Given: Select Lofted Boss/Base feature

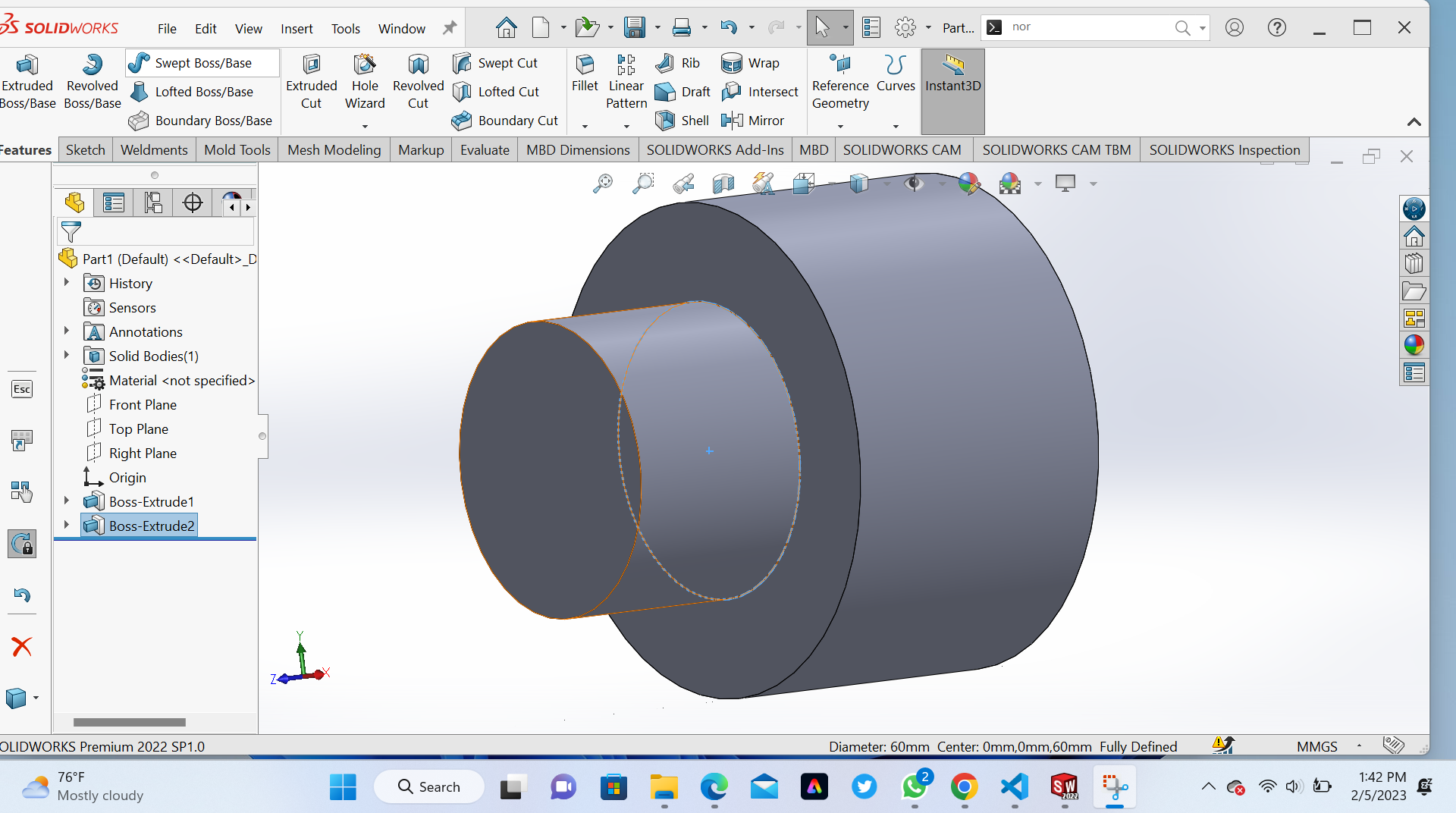Looking at the screenshot, I should pyautogui.click(x=192, y=92).
